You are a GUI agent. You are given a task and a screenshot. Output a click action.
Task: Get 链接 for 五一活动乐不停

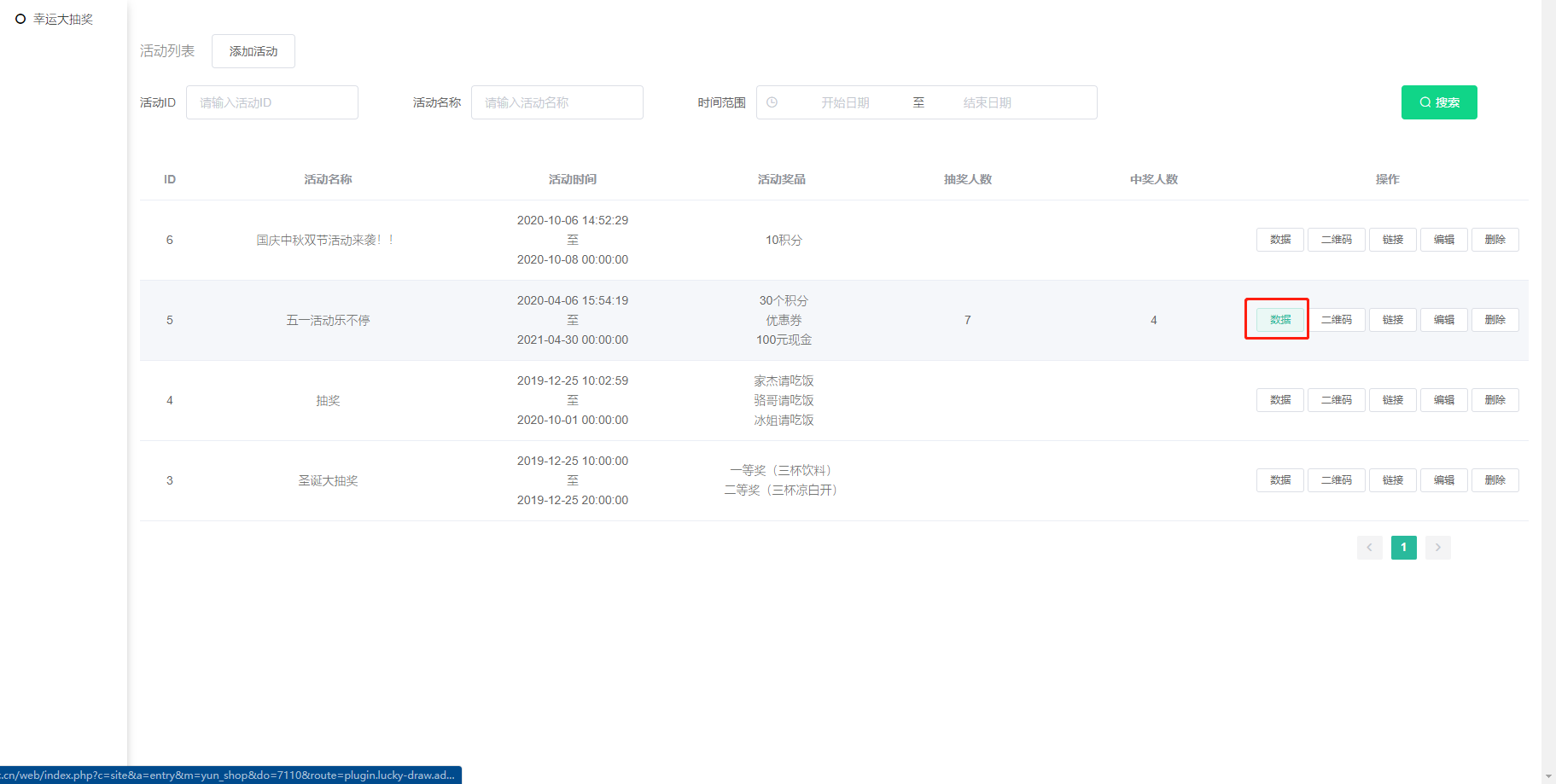tap(1393, 320)
